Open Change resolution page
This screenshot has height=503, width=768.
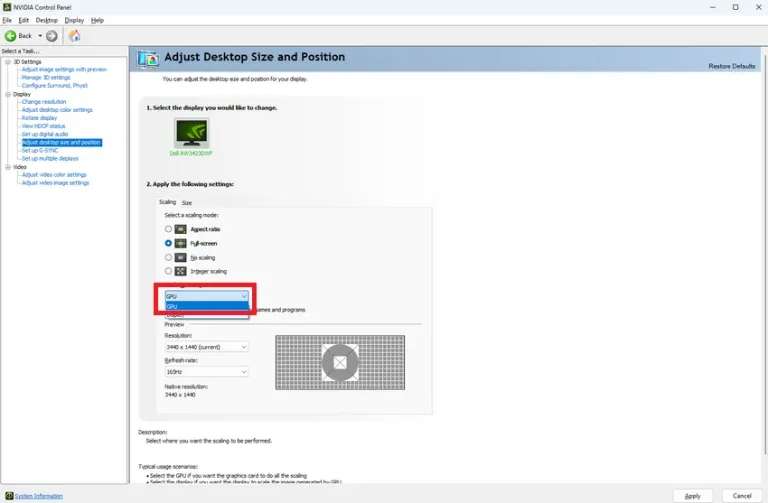tap(44, 102)
